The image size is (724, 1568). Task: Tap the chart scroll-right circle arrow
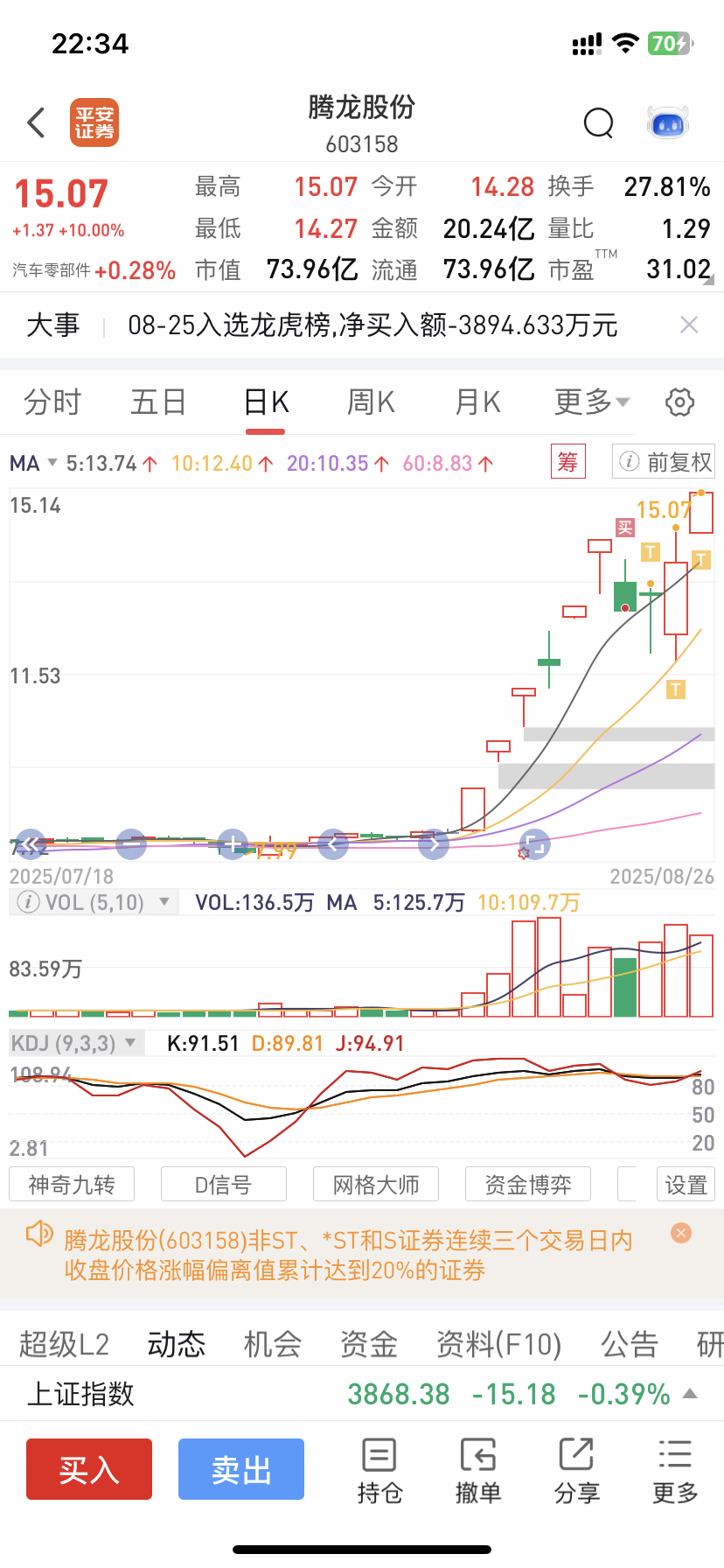pos(434,844)
